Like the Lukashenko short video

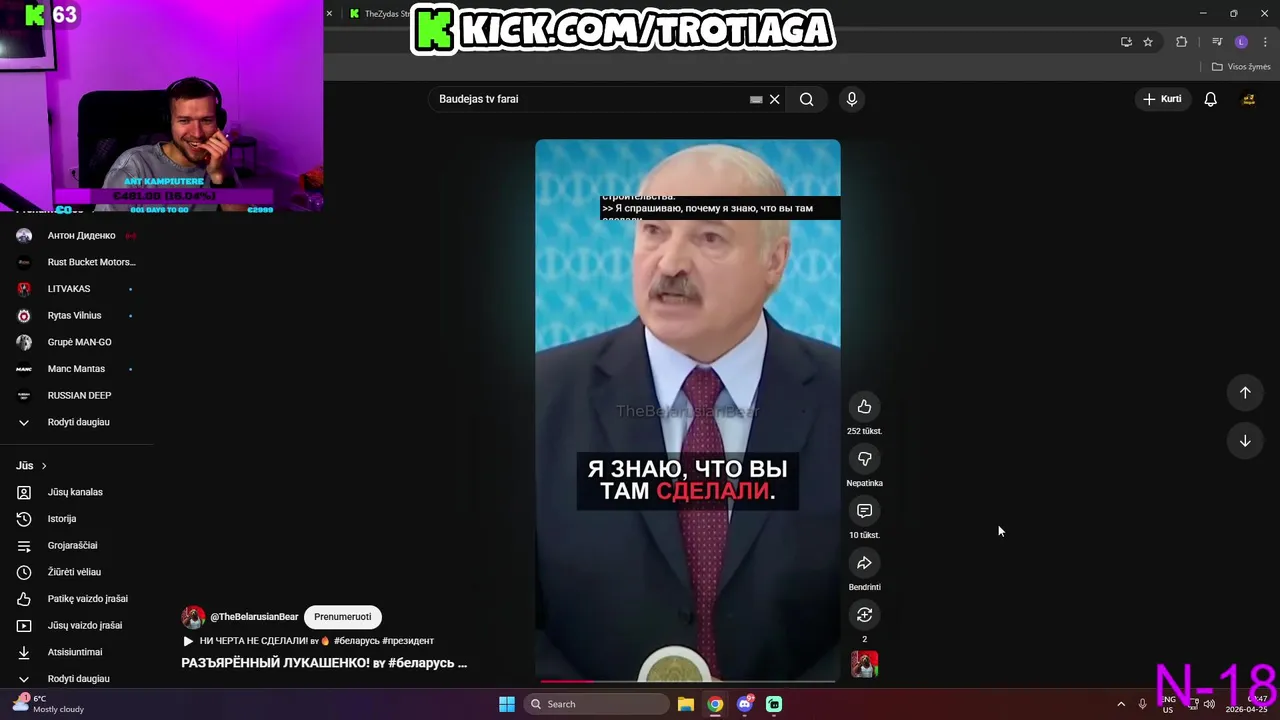coord(864,407)
